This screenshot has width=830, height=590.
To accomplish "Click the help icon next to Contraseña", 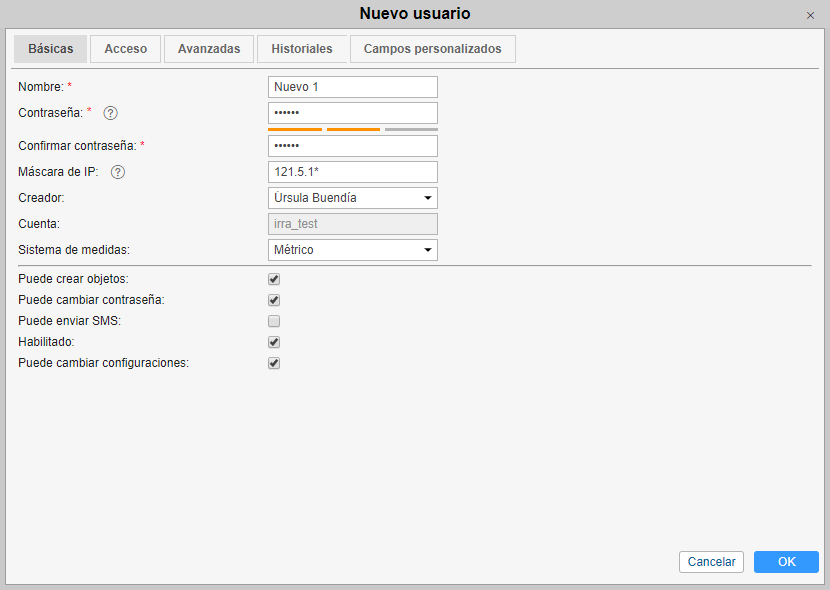I will [x=111, y=113].
